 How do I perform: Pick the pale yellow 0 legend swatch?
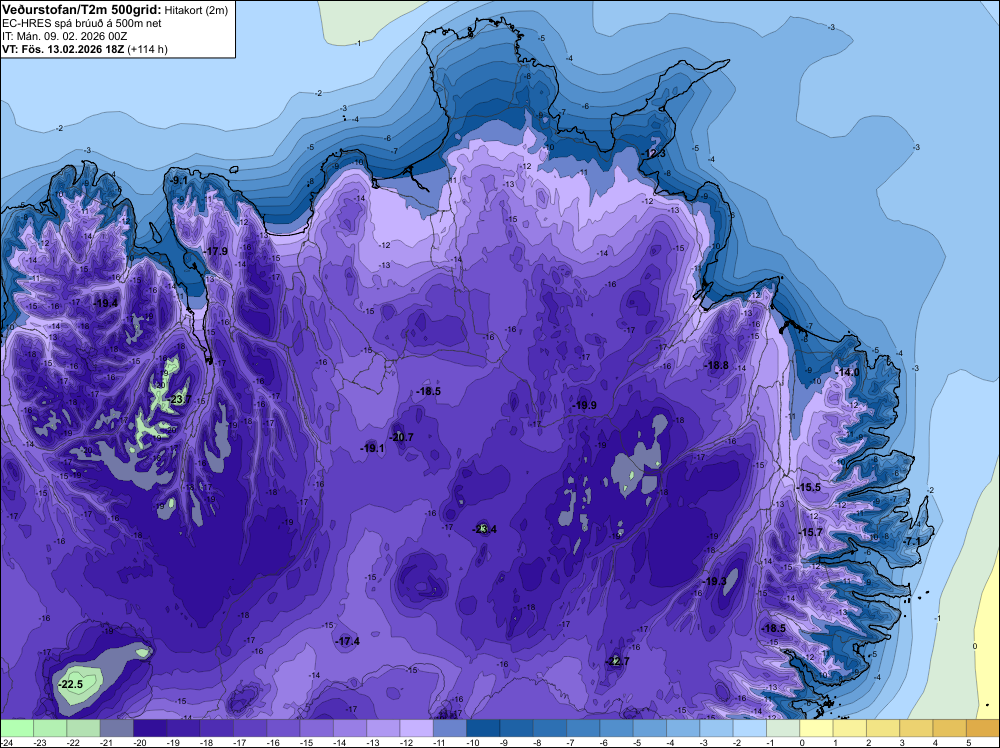tap(816, 728)
